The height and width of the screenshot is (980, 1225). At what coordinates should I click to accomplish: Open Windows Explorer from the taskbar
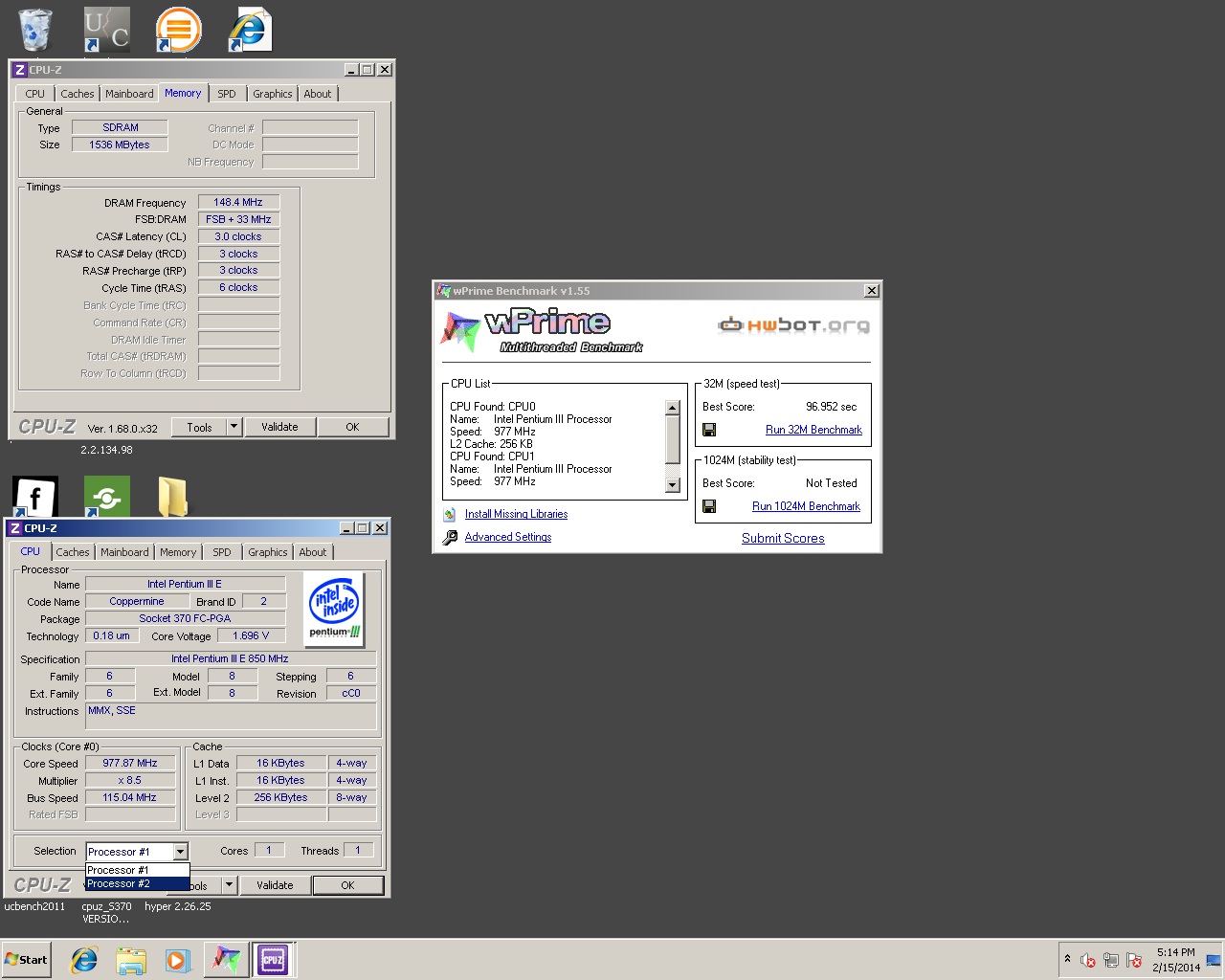tap(131, 960)
